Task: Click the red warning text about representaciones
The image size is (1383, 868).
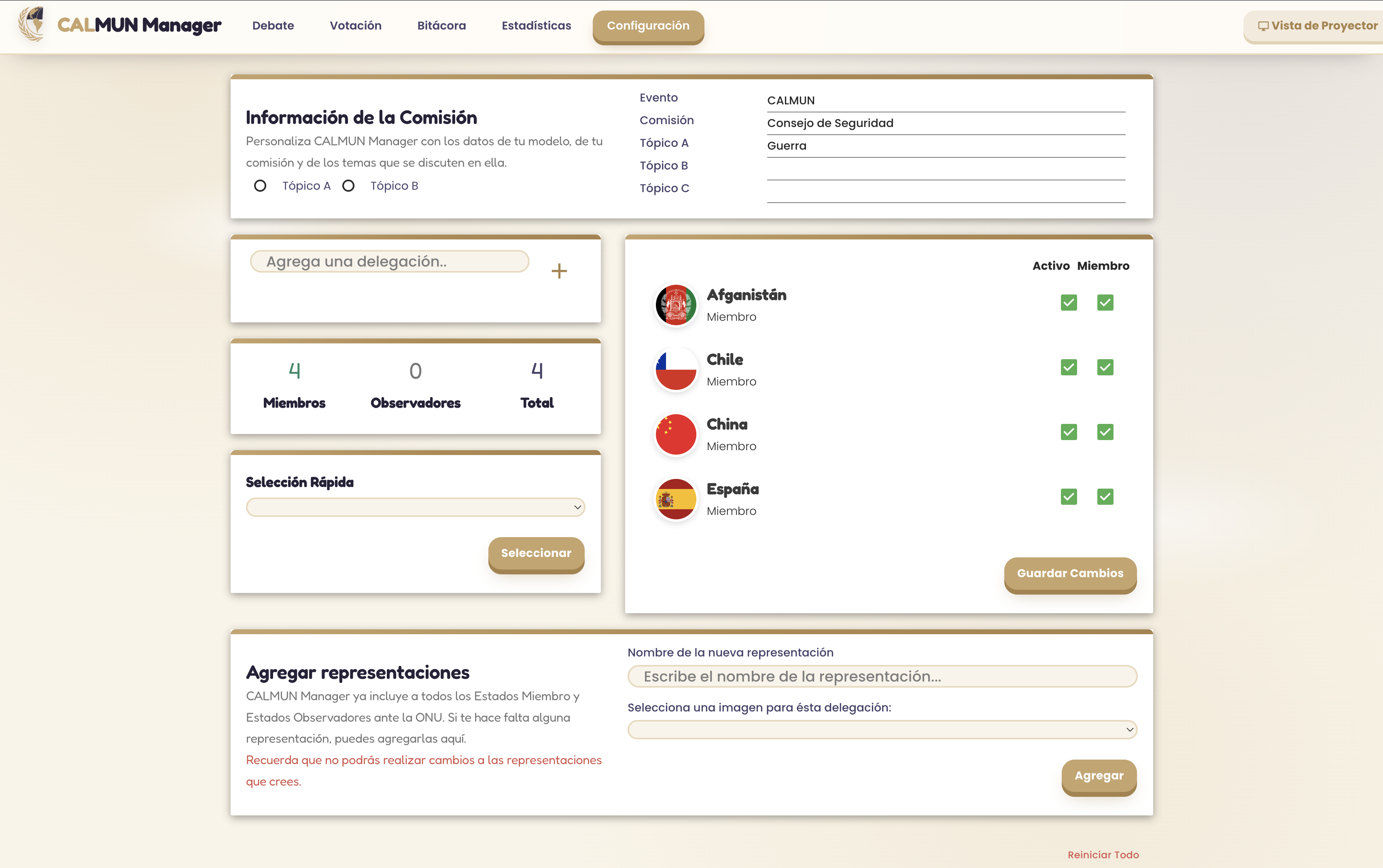Action: [x=424, y=771]
